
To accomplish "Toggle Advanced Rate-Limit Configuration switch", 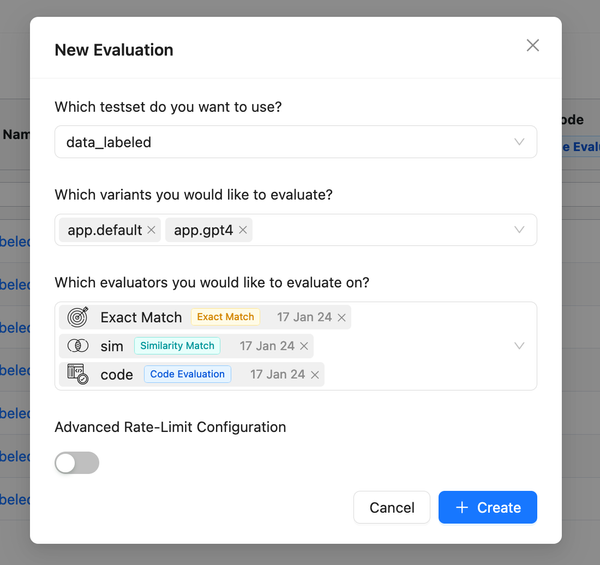I will click(x=77, y=463).
